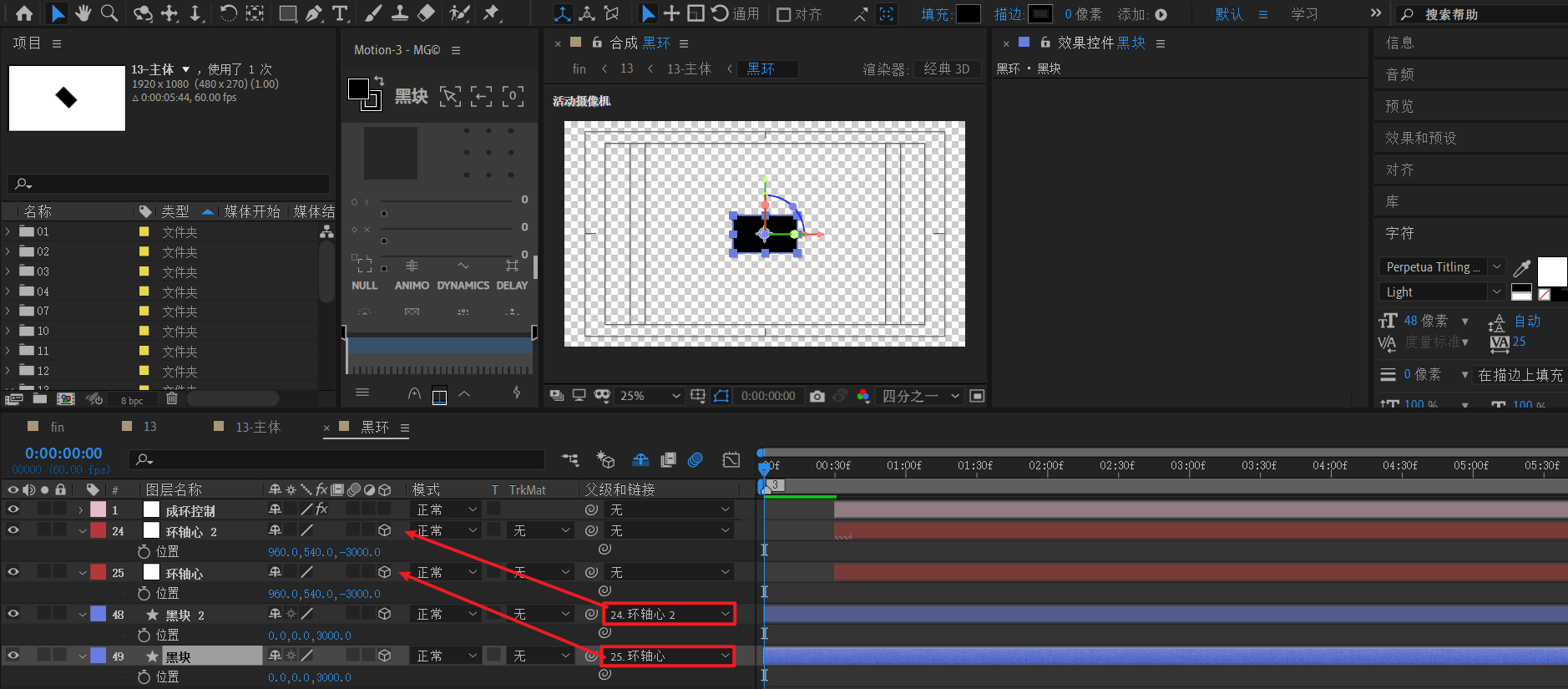The height and width of the screenshot is (689, 1568).
Task: Delete selected project item with trash icon
Action: pos(172,399)
